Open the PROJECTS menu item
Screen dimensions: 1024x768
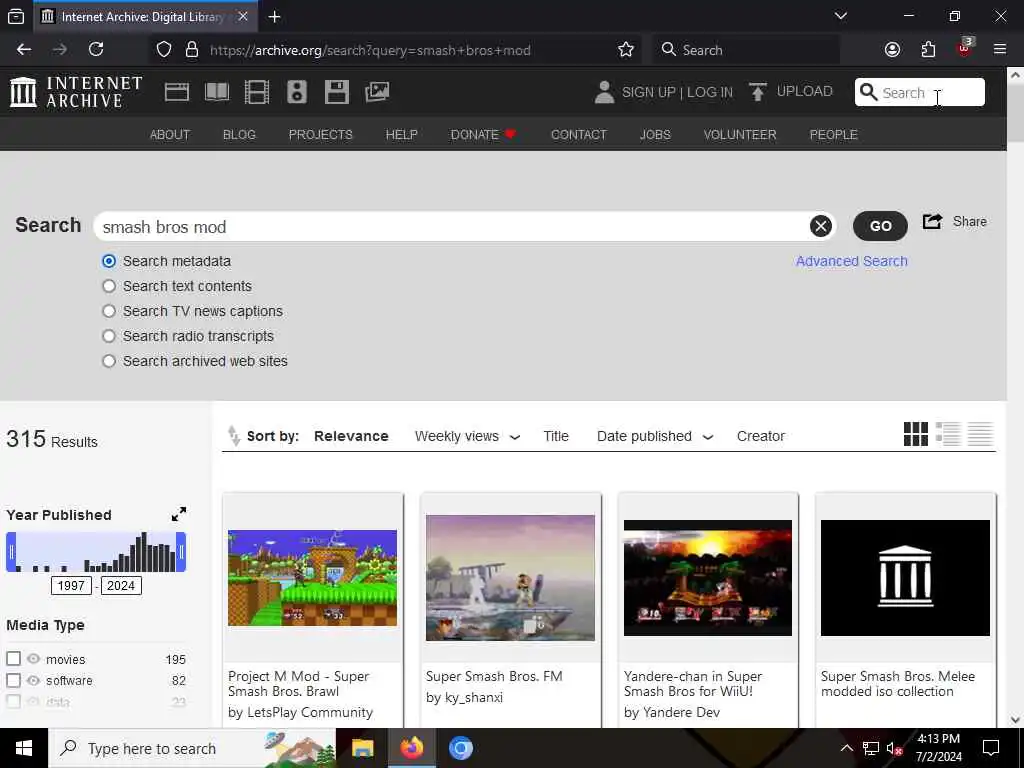pos(321,135)
